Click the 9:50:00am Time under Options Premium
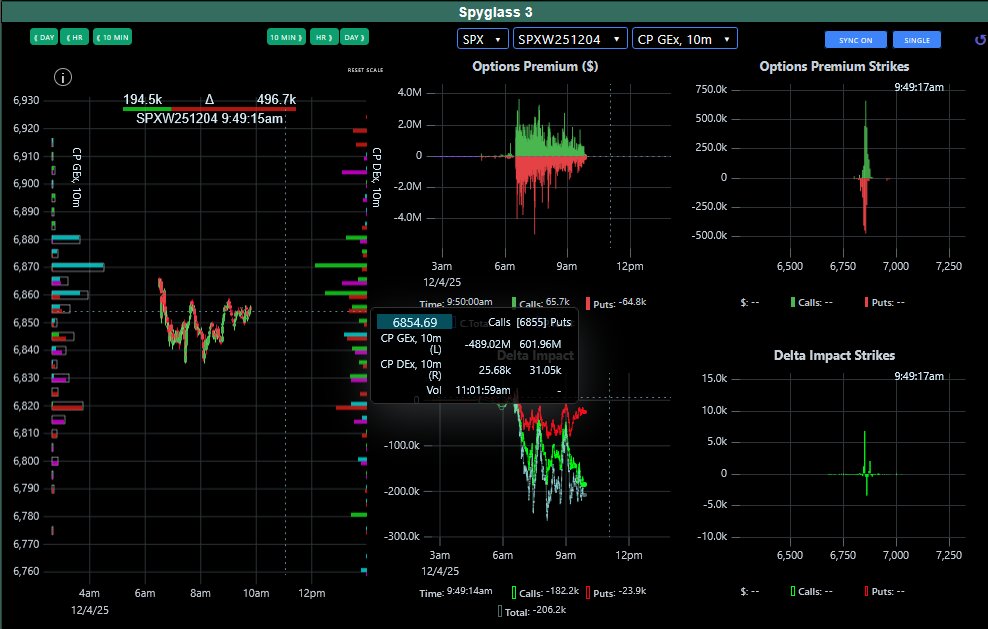This screenshot has width=988, height=629. pyautogui.click(x=469, y=302)
